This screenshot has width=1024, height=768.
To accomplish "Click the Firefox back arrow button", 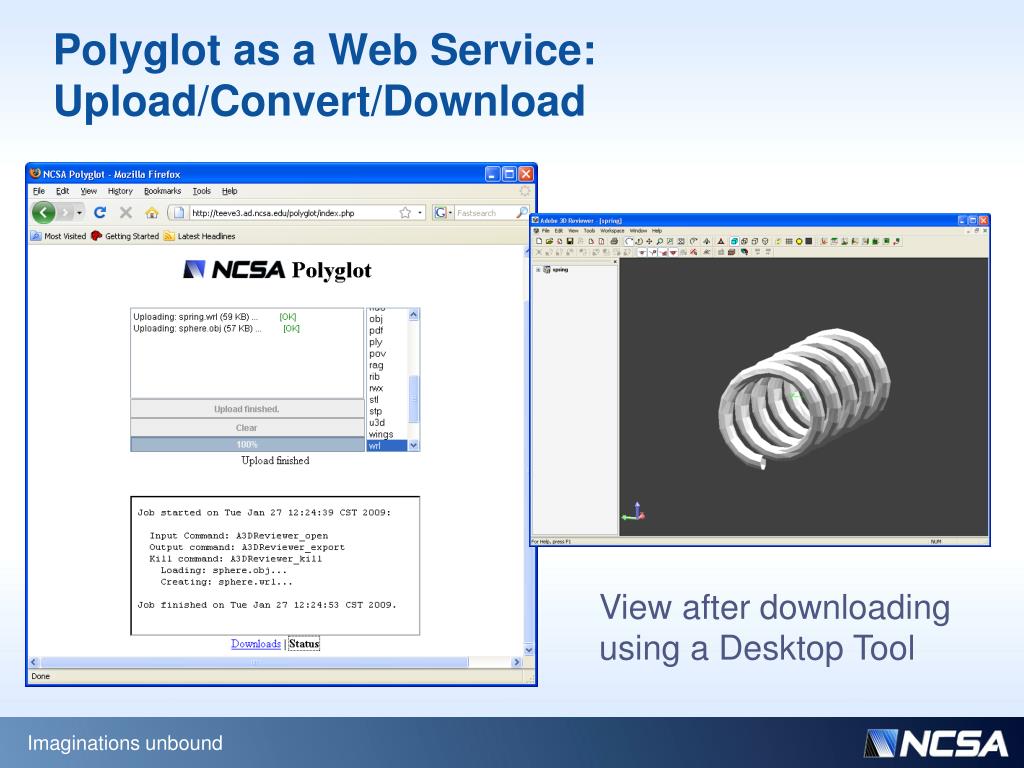I will [43, 213].
